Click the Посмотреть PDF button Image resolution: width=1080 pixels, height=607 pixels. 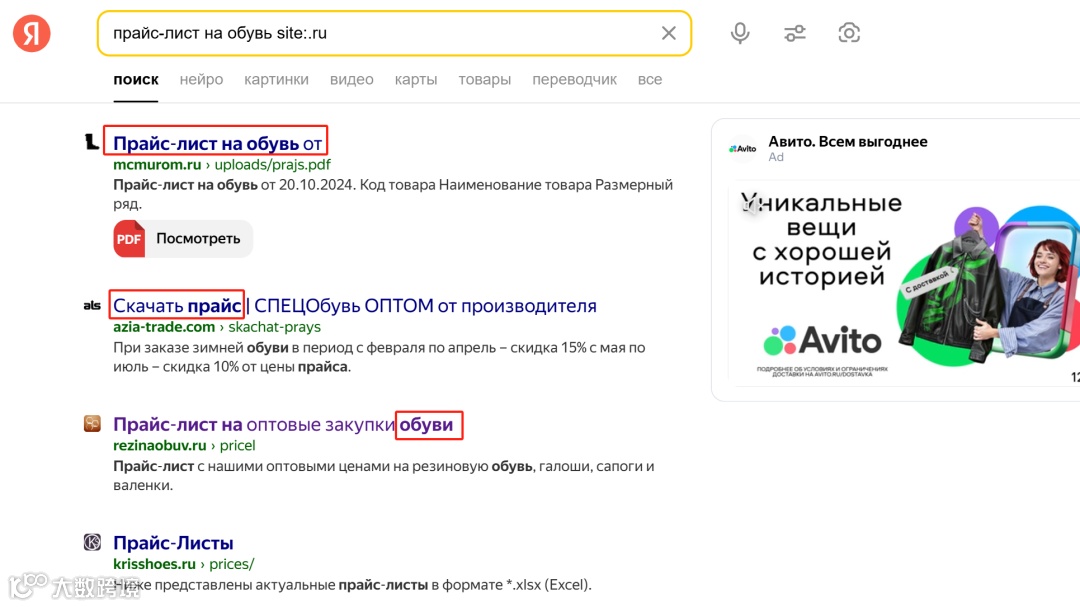point(183,238)
